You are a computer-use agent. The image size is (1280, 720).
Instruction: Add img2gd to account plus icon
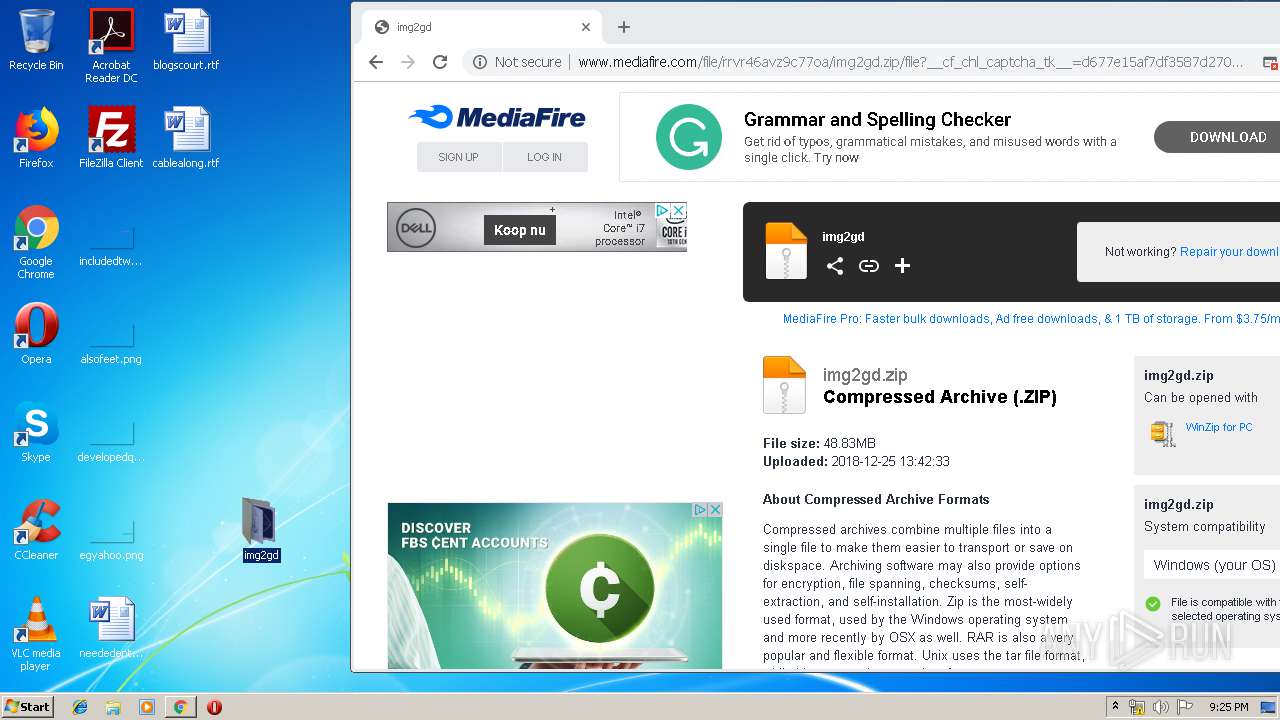point(902,265)
